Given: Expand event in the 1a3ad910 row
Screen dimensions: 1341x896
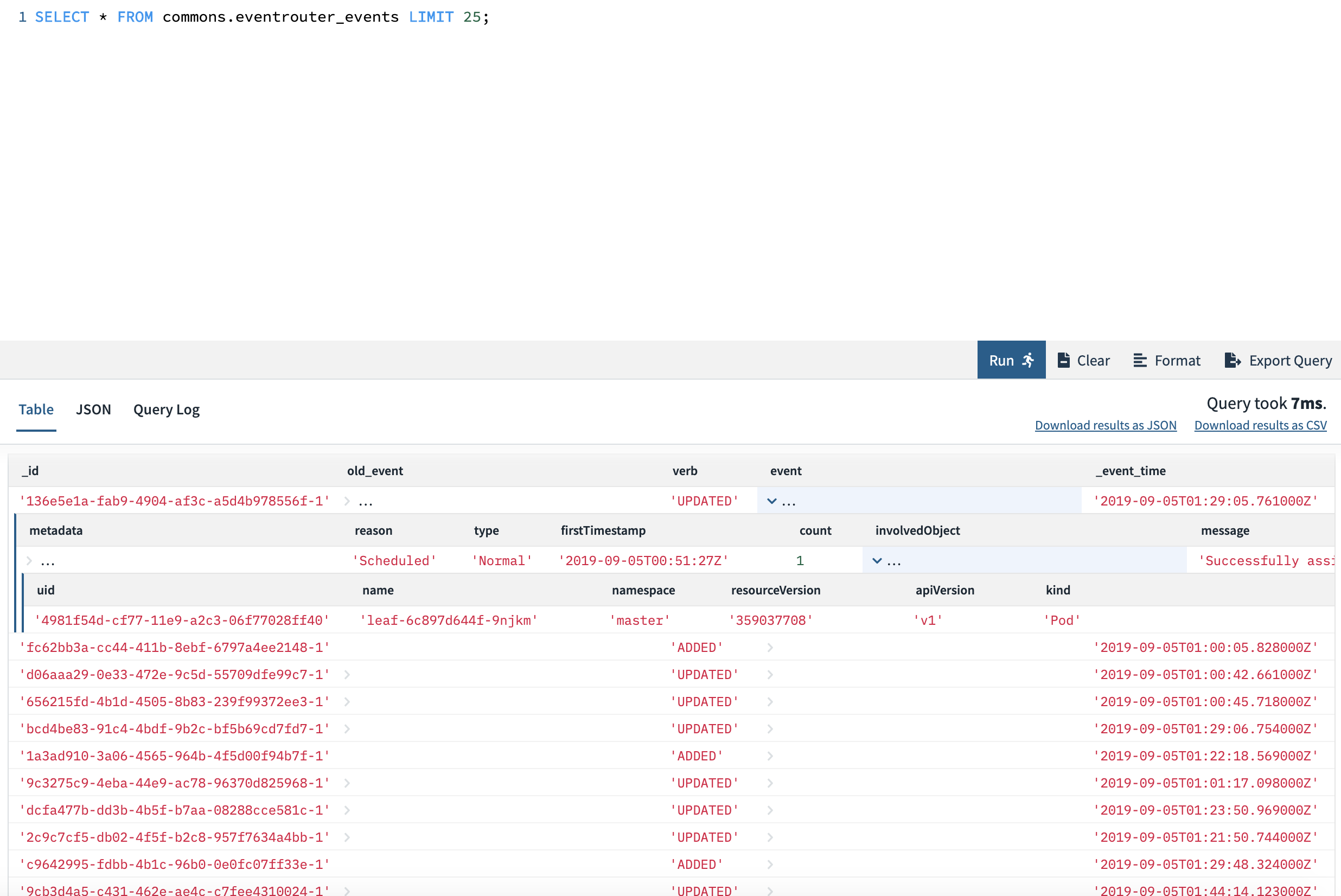Looking at the screenshot, I should [x=770, y=756].
